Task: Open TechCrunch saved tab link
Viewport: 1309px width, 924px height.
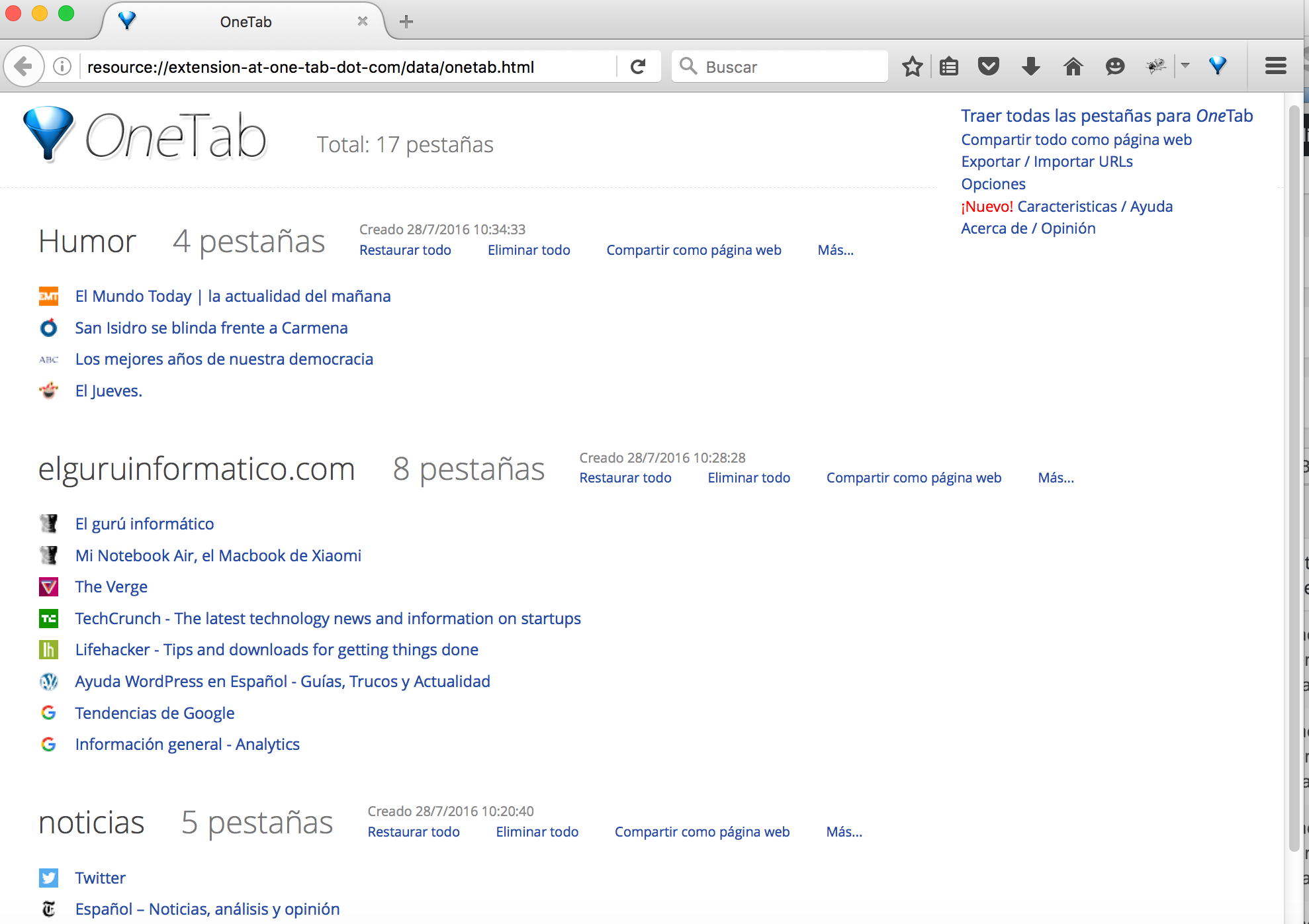Action: (328, 618)
